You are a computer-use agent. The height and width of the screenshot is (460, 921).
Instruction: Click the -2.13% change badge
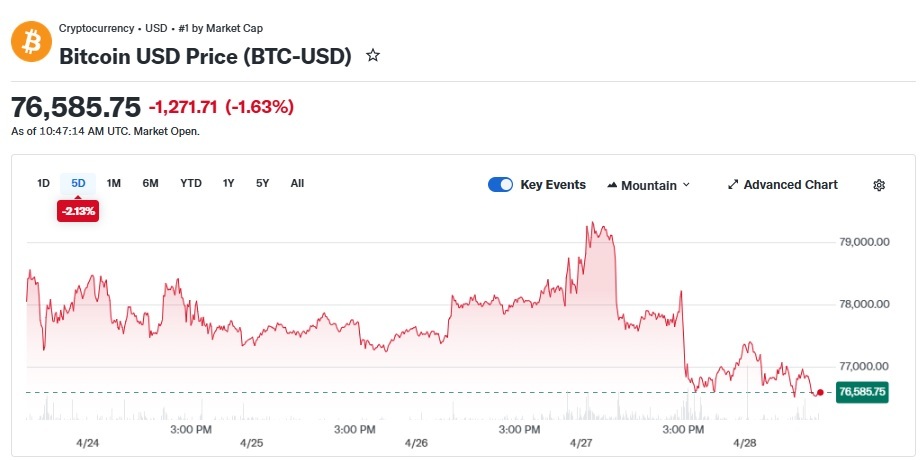point(78,211)
